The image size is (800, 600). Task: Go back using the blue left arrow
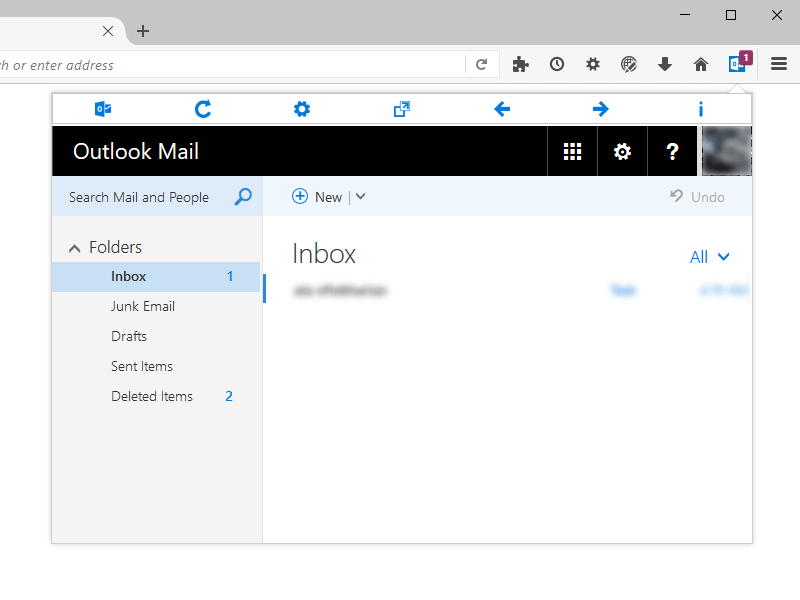(502, 109)
